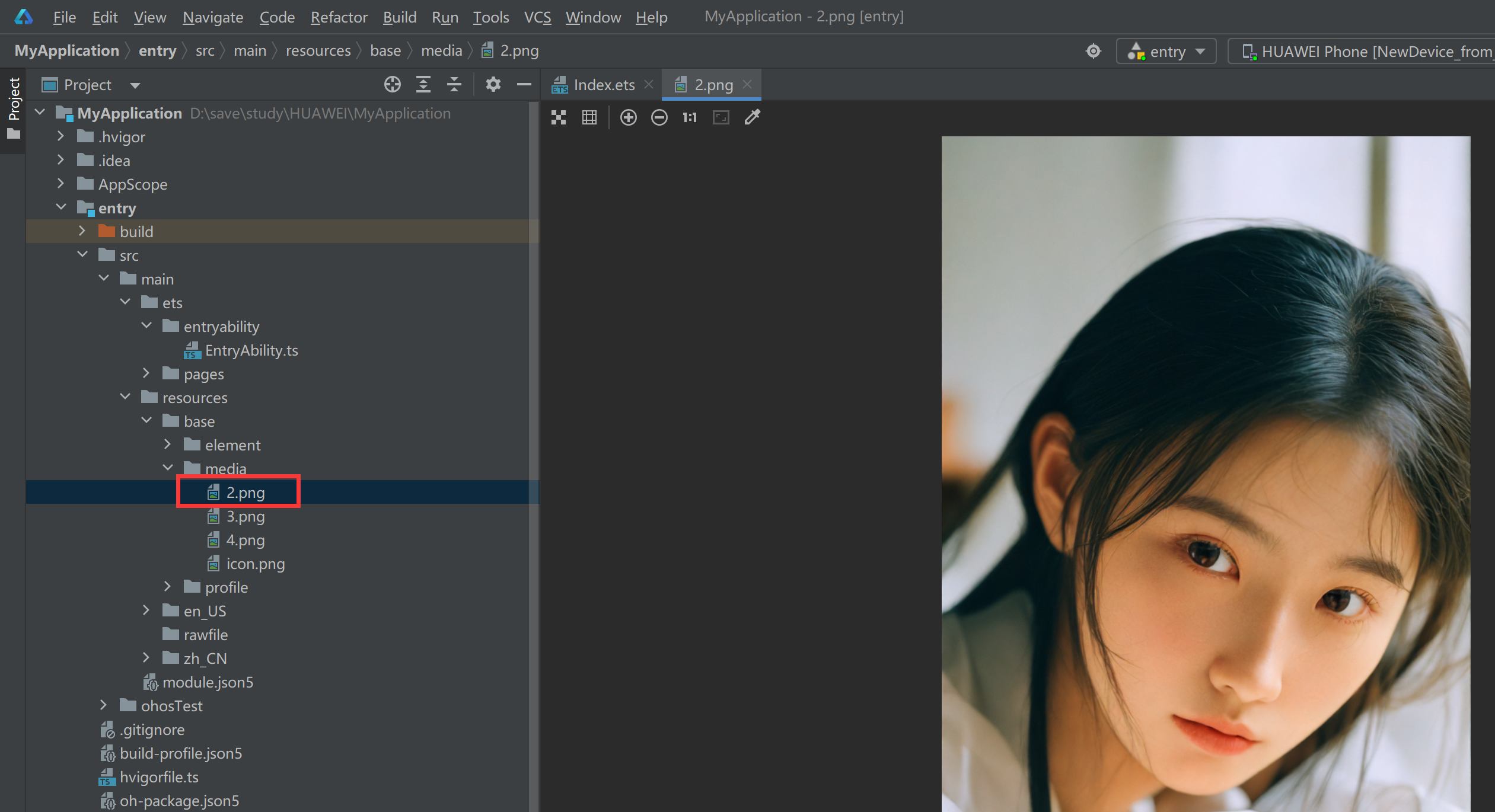Open Project panel settings gear
1495x812 pixels.
[x=492, y=84]
